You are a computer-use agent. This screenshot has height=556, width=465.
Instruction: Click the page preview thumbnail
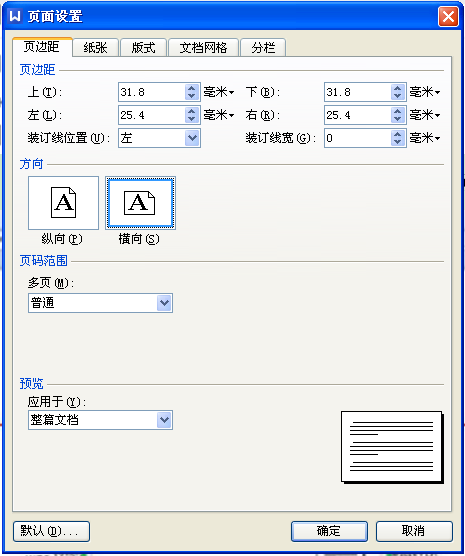point(392,447)
